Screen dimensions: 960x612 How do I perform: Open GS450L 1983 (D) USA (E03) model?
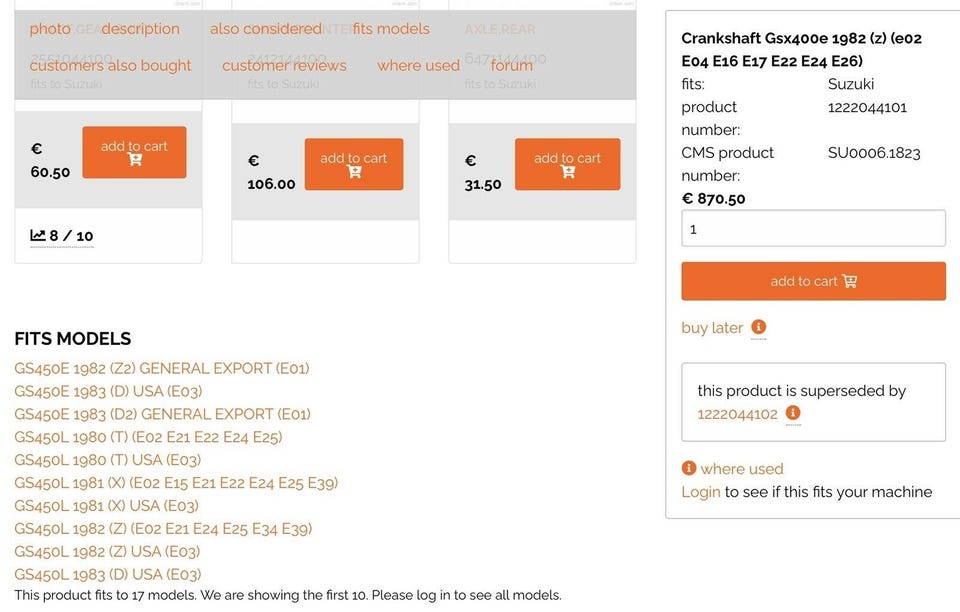click(x=107, y=574)
